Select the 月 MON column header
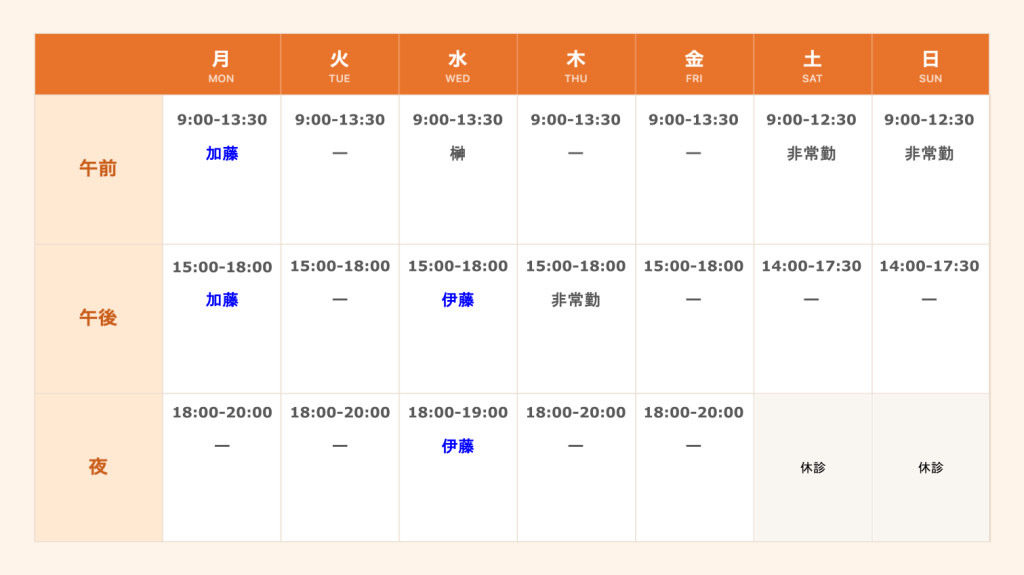This screenshot has width=1024, height=575. pyautogui.click(x=222, y=65)
